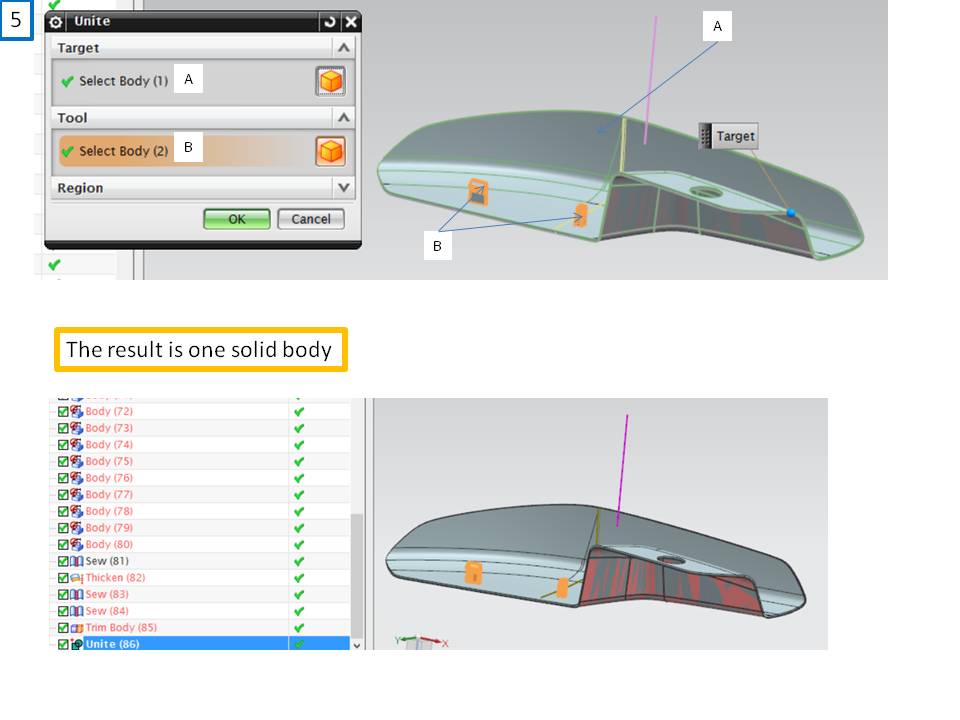
Task: Click the feature list vertical scrollbar thumb
Action: coord(357,576)
